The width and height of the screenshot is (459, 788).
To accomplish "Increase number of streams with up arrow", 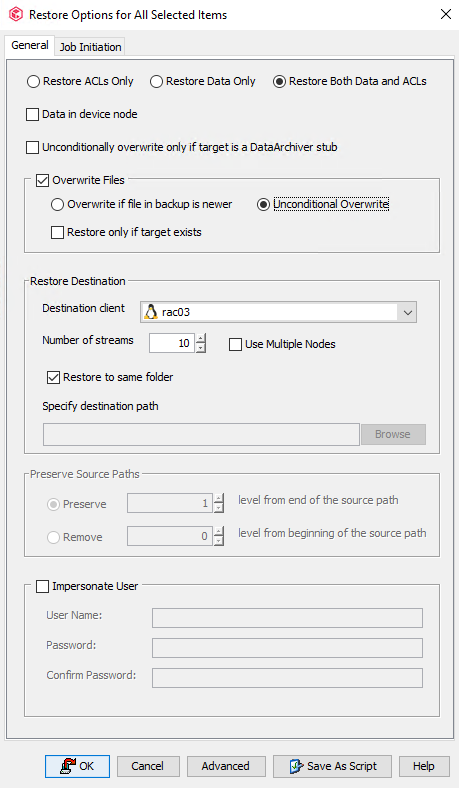I will [201, 339].
